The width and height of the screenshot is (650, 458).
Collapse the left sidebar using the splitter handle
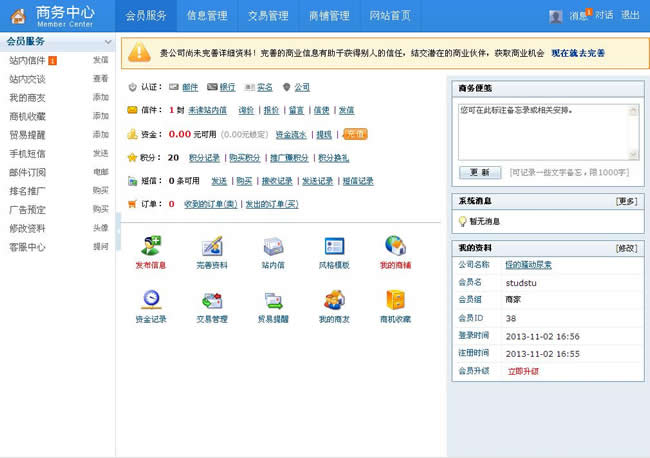tap(118, 231)
